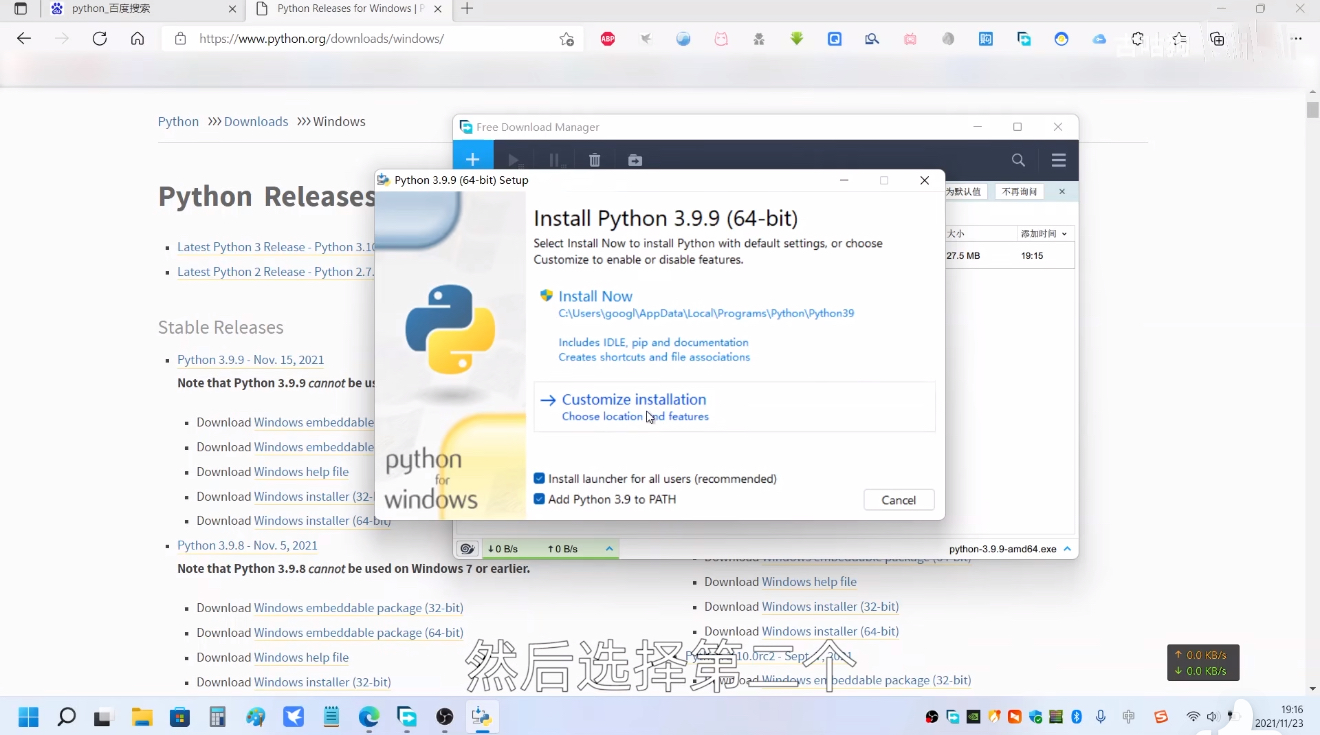This screenshot has width=1320, height=735.
Task: Delete the selected download via trash icon
Action: [594, 159]
